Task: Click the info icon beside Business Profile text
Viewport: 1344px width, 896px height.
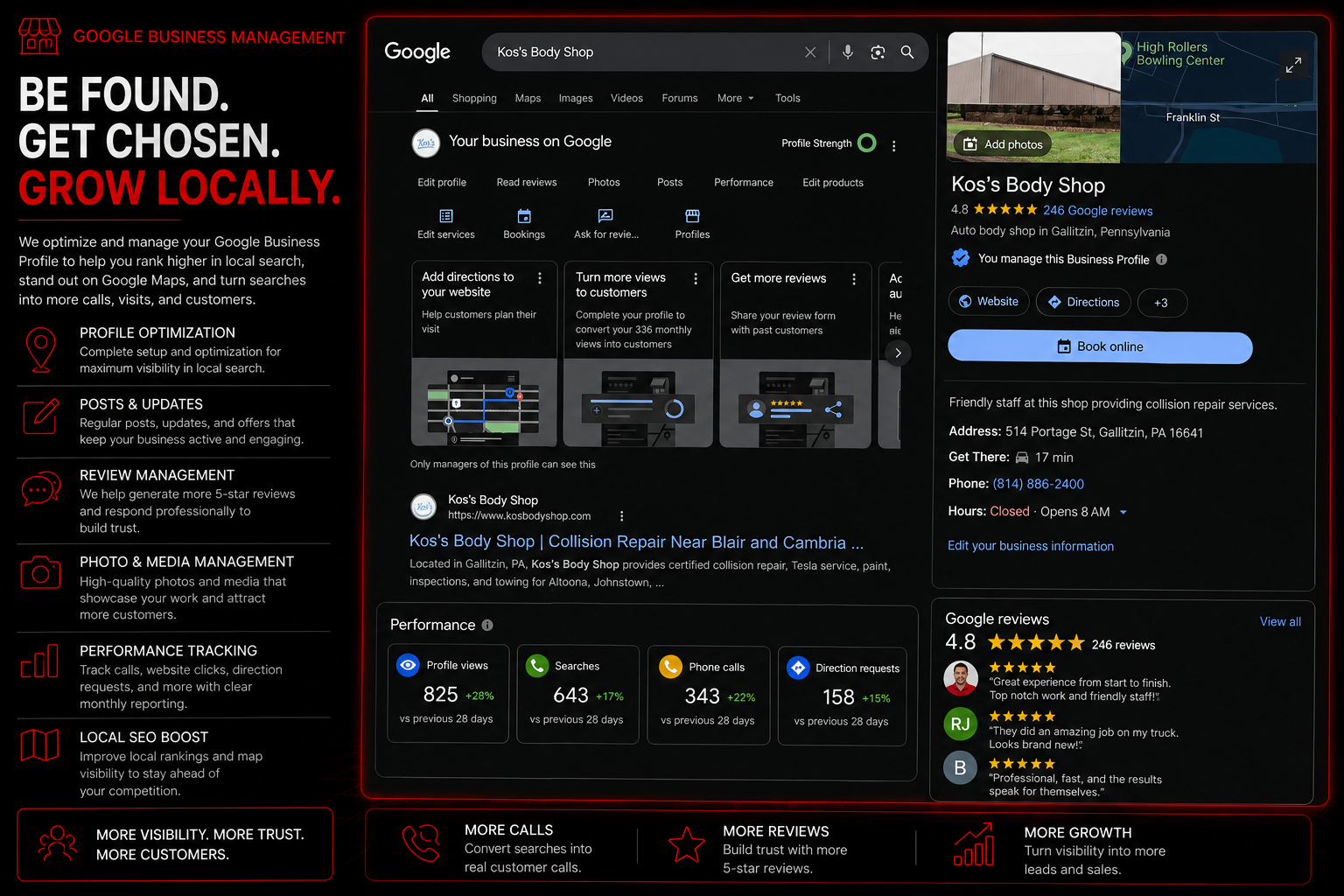Action: (1161, 259)
